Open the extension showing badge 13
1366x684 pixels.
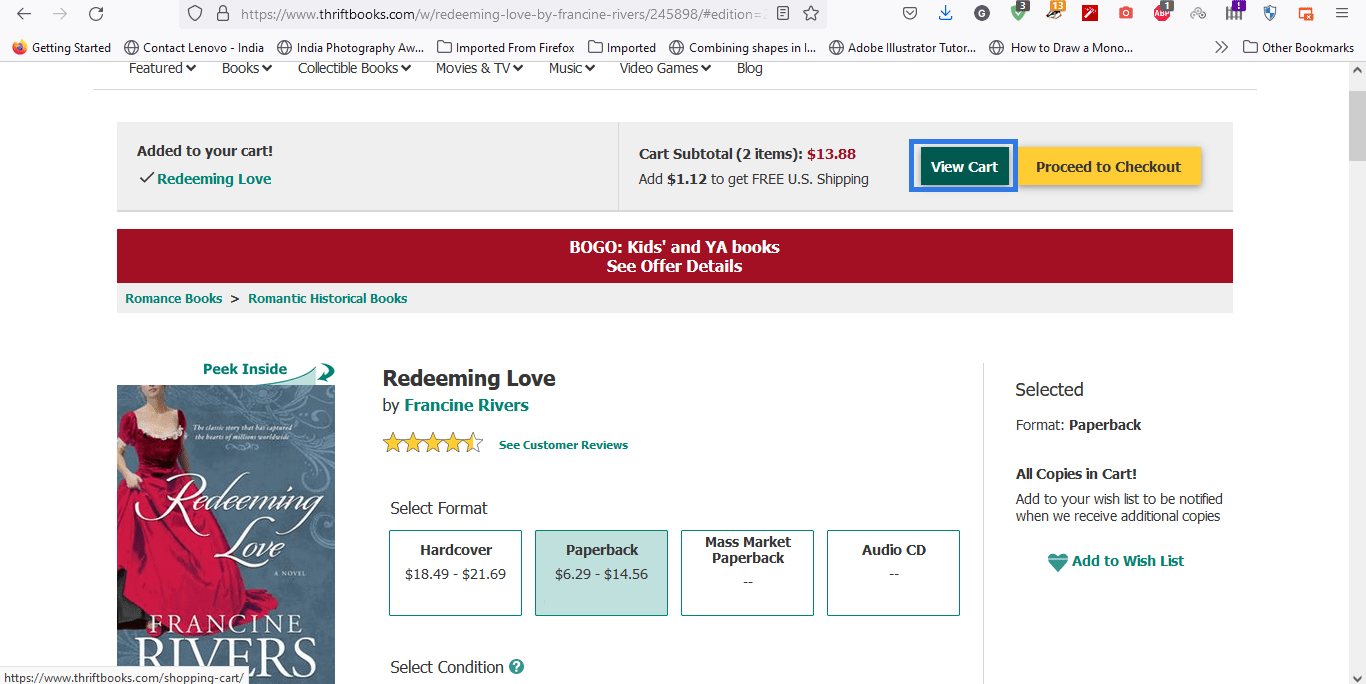click(x=1054, y=13)
